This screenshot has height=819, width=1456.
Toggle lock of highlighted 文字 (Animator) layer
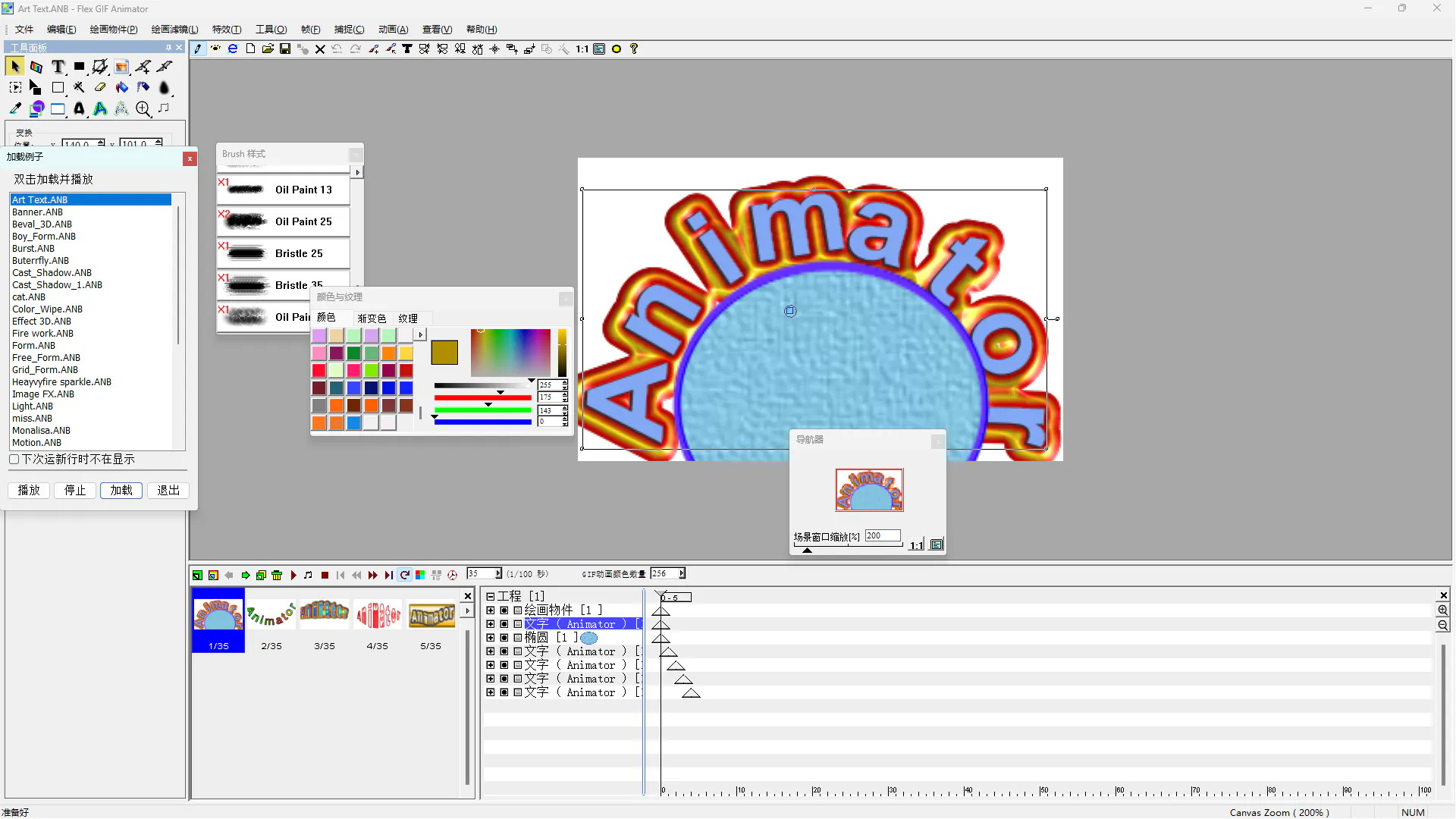(x=518, y=624)
